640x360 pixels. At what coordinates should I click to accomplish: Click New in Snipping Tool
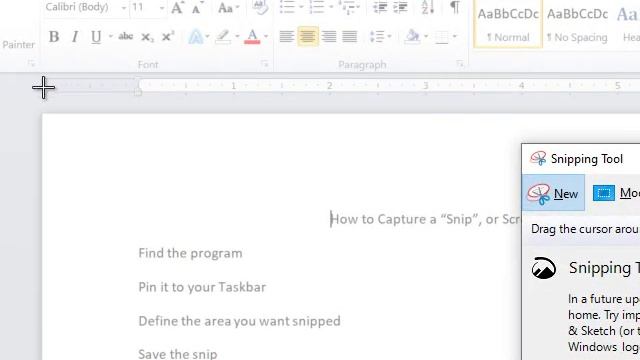pos(553,193)
